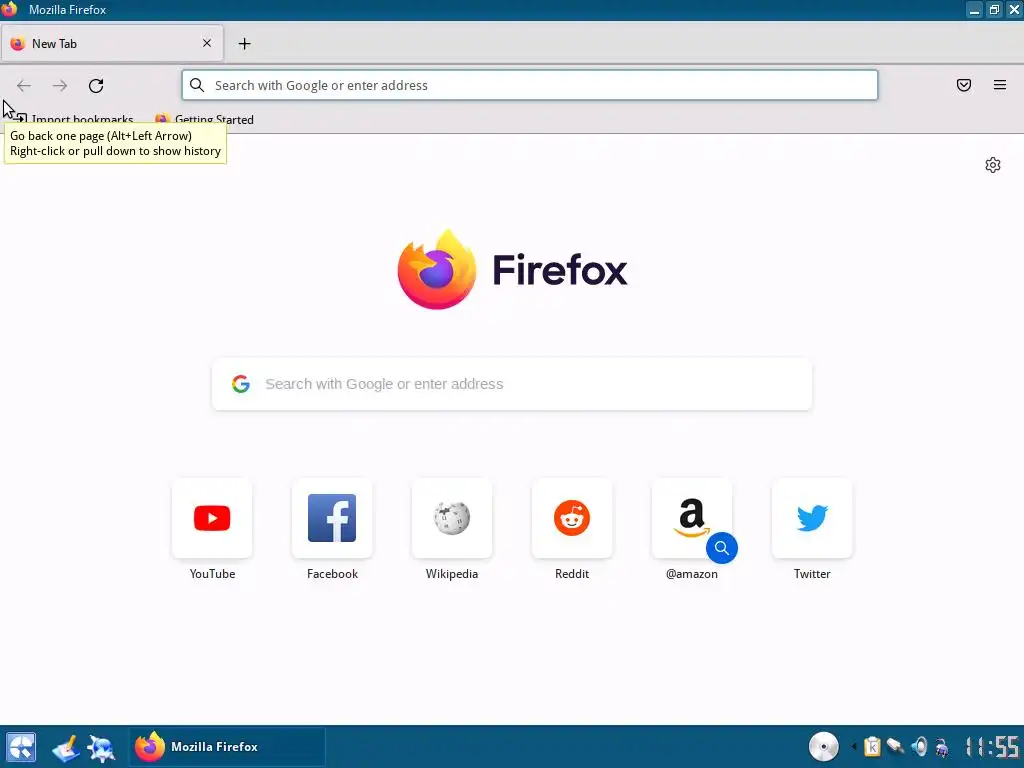The image size is (1024, 768).
Task: Open new tab personalization gear
Action: point(993,165)
